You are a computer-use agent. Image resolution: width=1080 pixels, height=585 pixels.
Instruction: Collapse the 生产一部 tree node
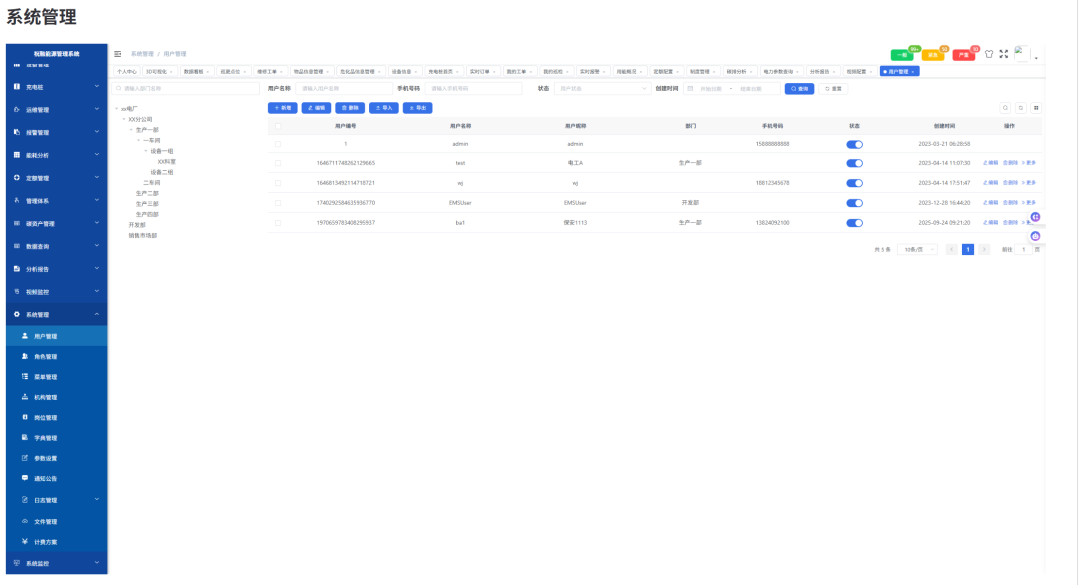(x=131, y=130)
